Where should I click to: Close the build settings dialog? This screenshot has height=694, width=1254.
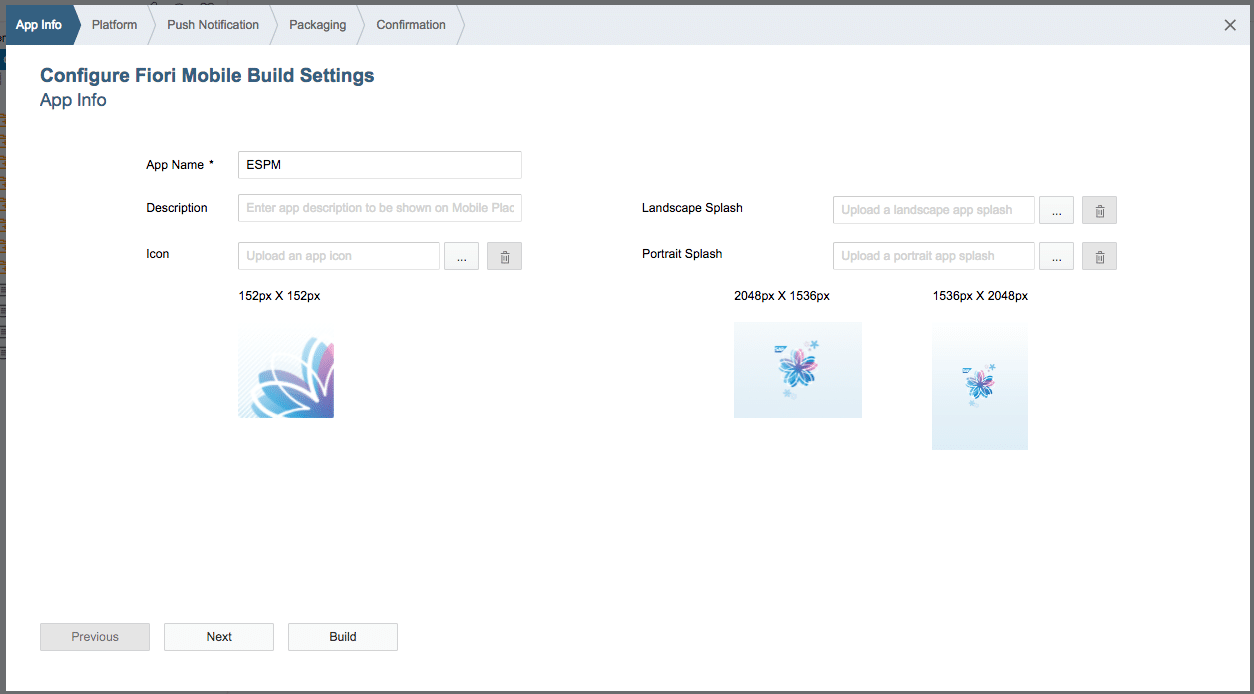tap(1230, 25)
